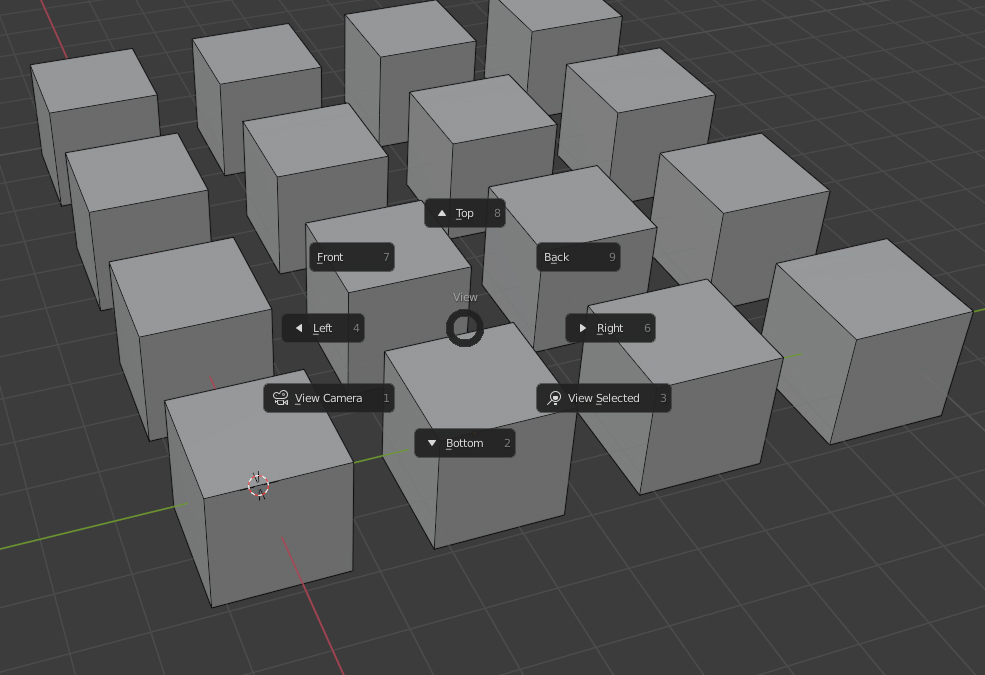Choose Top view in pie menu
The image size is (985, 675).
465,213
